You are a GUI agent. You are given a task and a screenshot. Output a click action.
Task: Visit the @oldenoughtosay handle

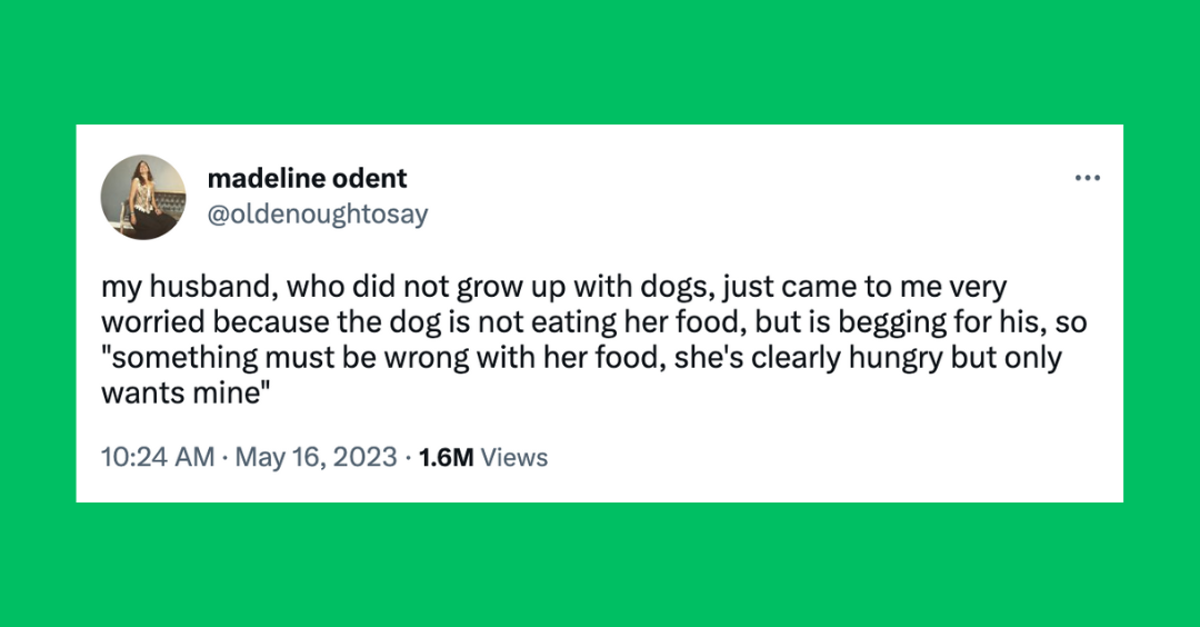coord(317,213)
